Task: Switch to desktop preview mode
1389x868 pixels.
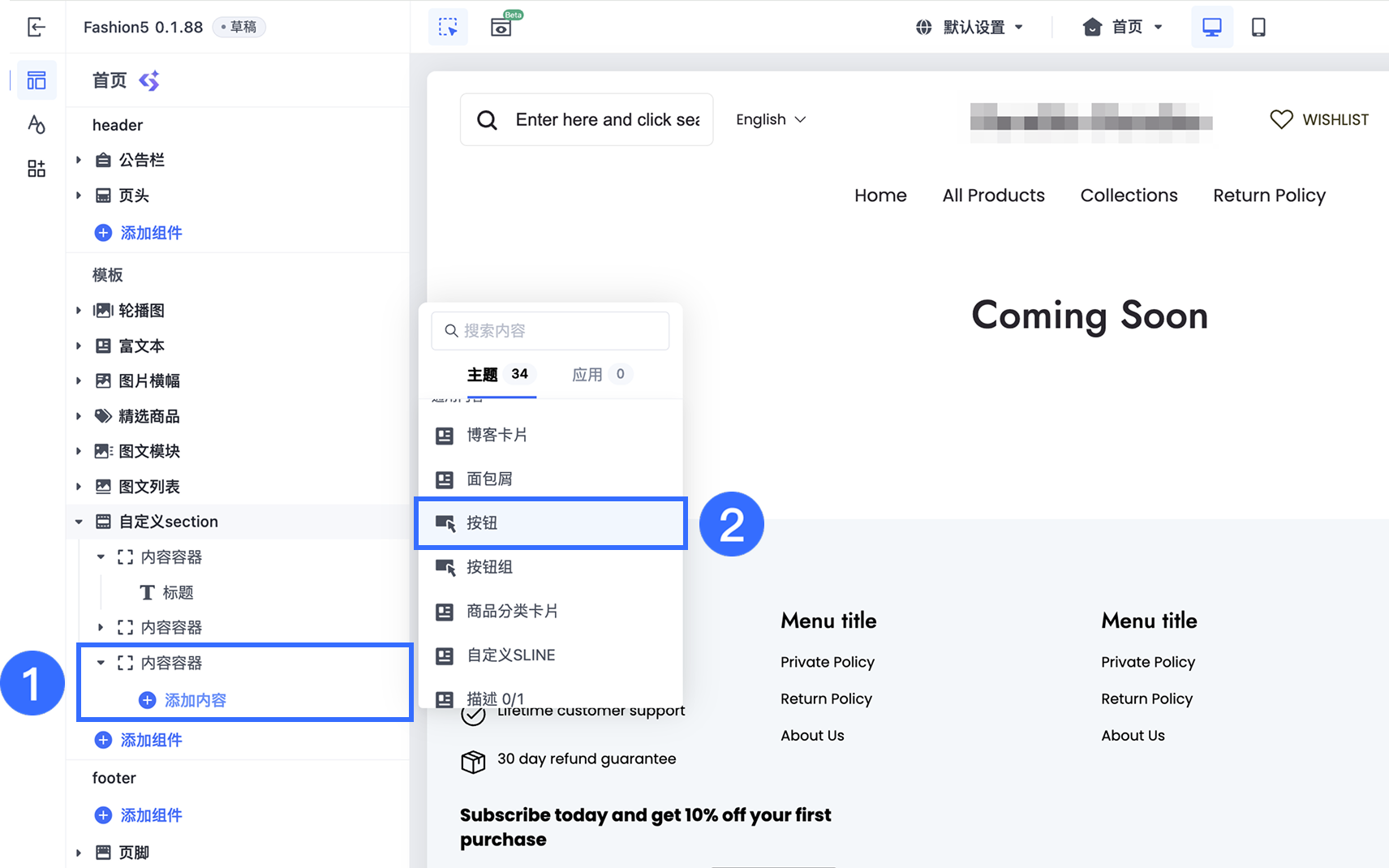Action: coord(1212,27)
